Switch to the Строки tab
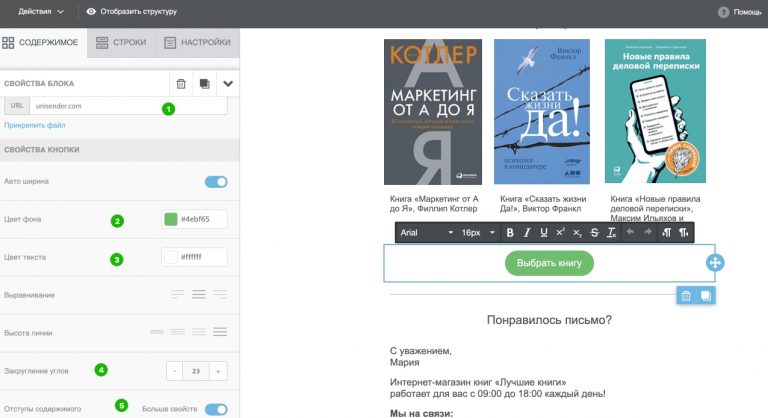Image resolution: width=768 pixels, height=418 pixels. (x=121, y=43)
